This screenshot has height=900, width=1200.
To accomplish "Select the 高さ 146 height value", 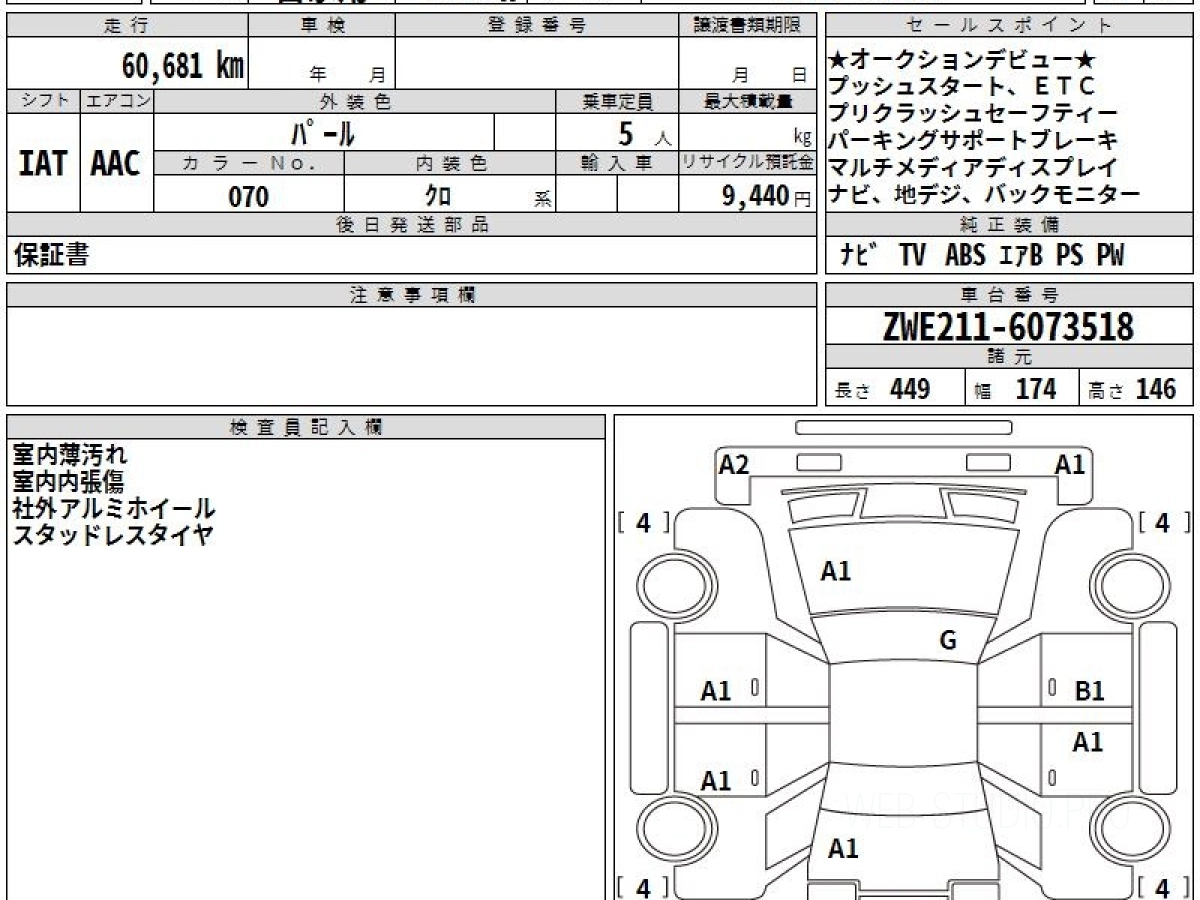I will pos(1133,389).
